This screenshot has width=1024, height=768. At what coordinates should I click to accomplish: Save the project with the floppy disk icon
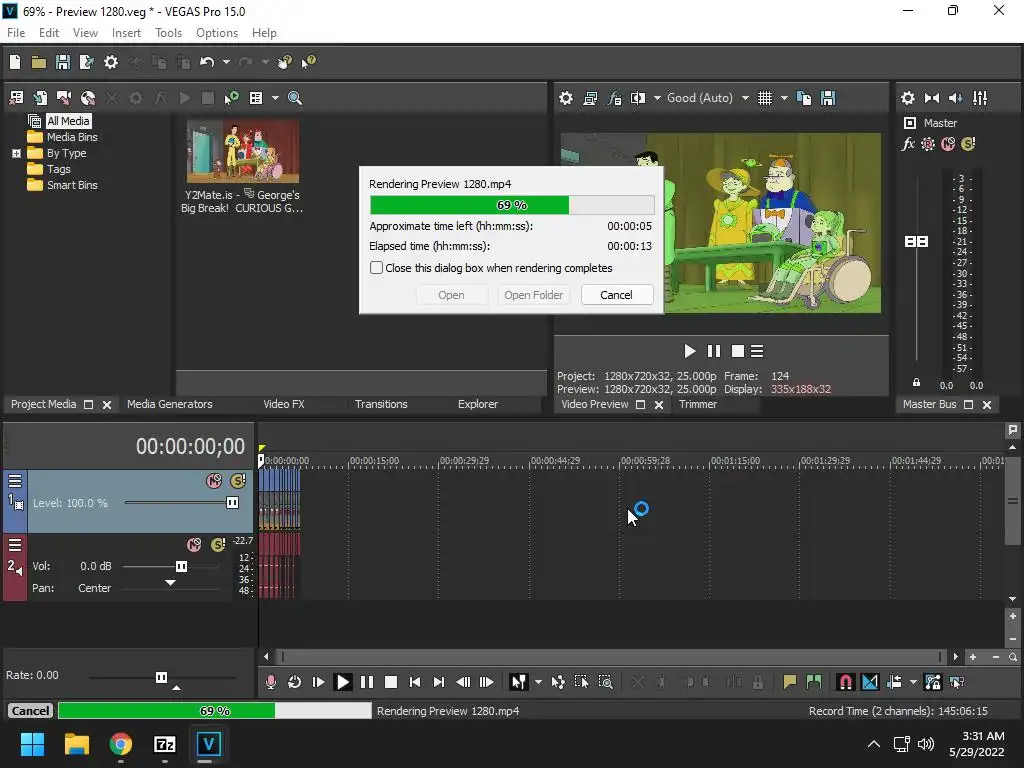(x=63, y=62)
